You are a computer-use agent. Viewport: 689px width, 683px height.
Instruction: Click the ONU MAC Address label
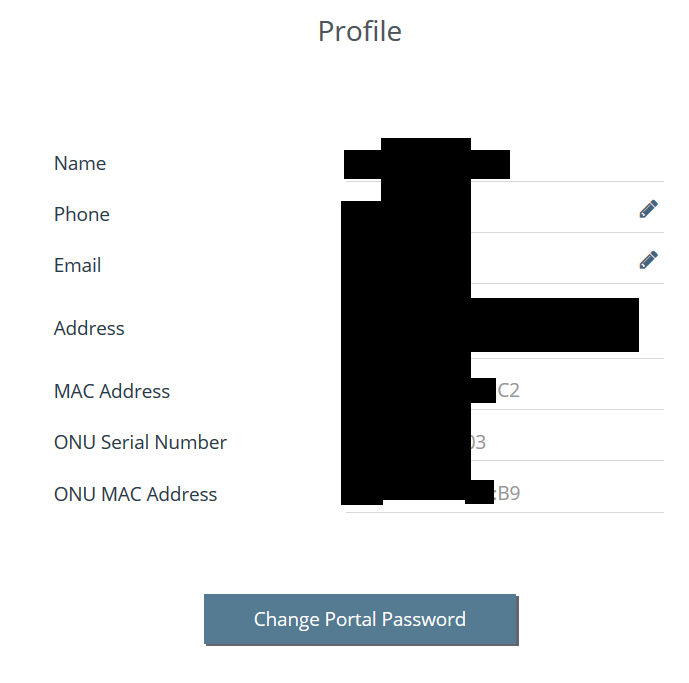135,494
